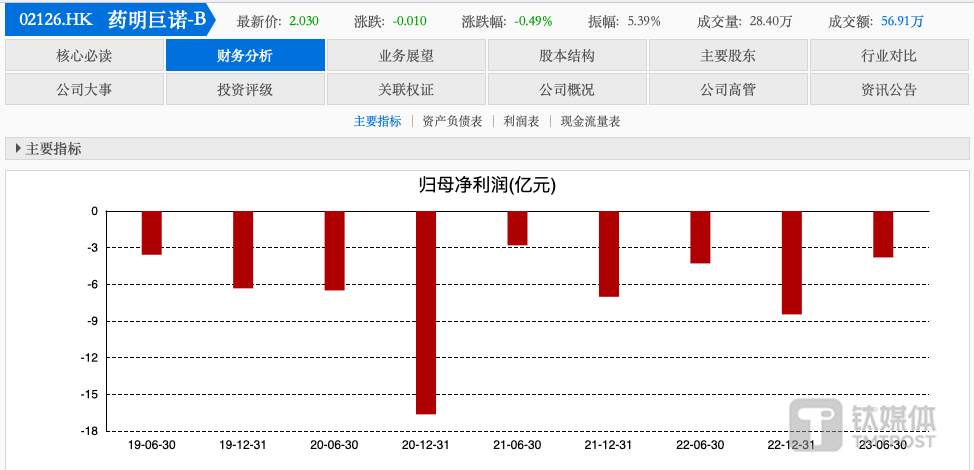974x470 pixels.
Task: Click the stock name 药明巨诺-B
Action: (156, 20)
